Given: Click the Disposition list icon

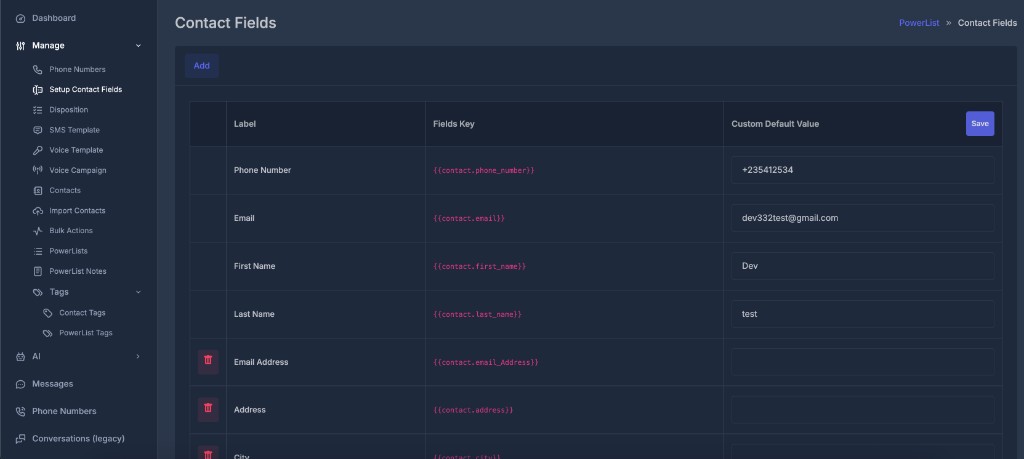Looking at the screenshot, I should [37, 110].
